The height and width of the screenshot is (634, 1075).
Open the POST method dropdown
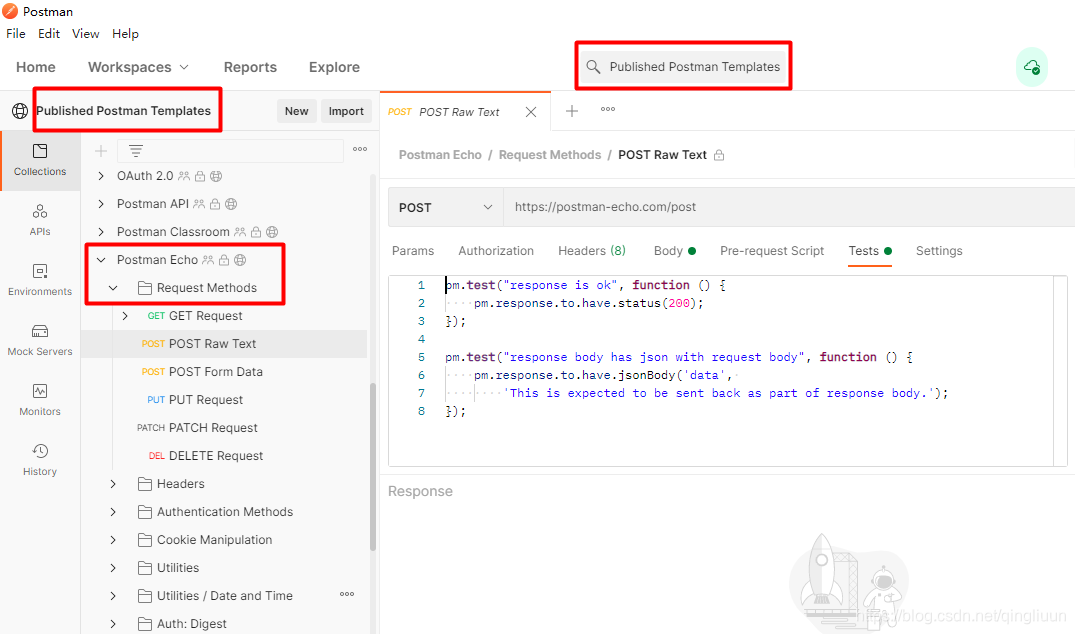446,207
